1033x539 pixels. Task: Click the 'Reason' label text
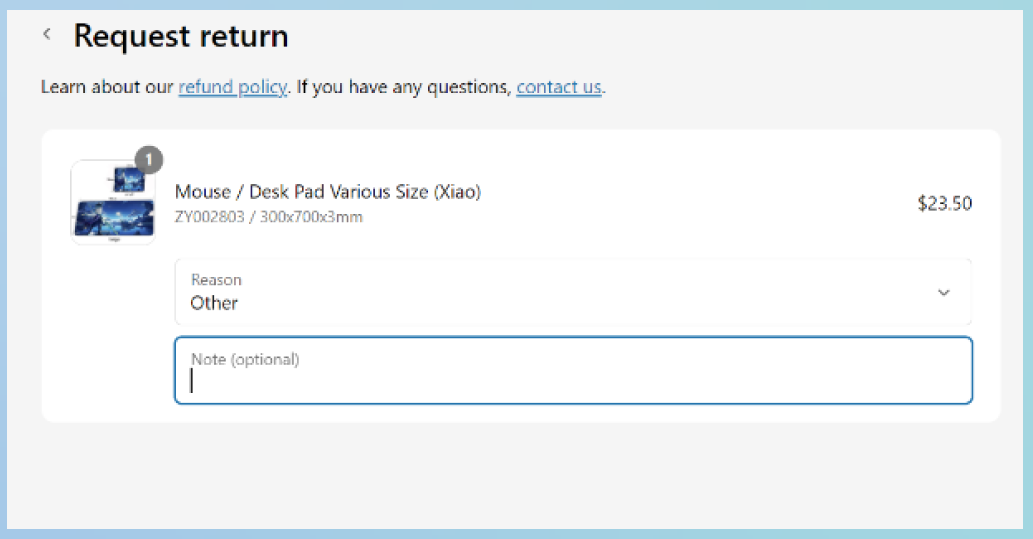216,280
